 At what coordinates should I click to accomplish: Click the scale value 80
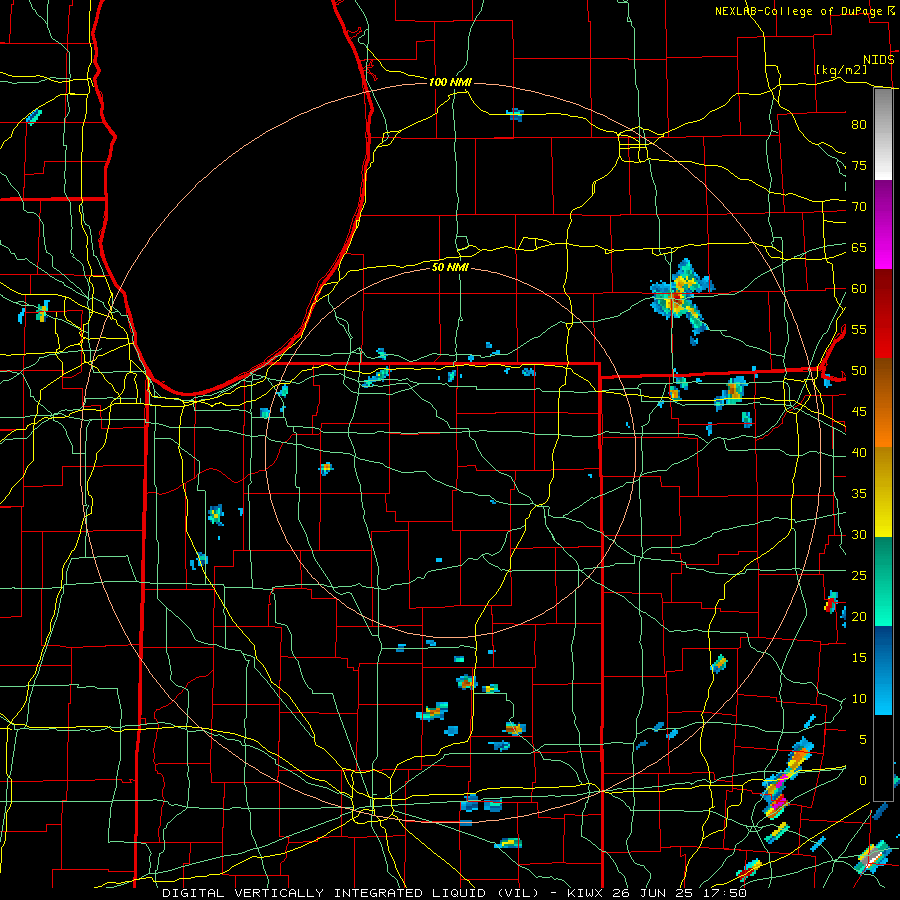click(x=859, y=125)
